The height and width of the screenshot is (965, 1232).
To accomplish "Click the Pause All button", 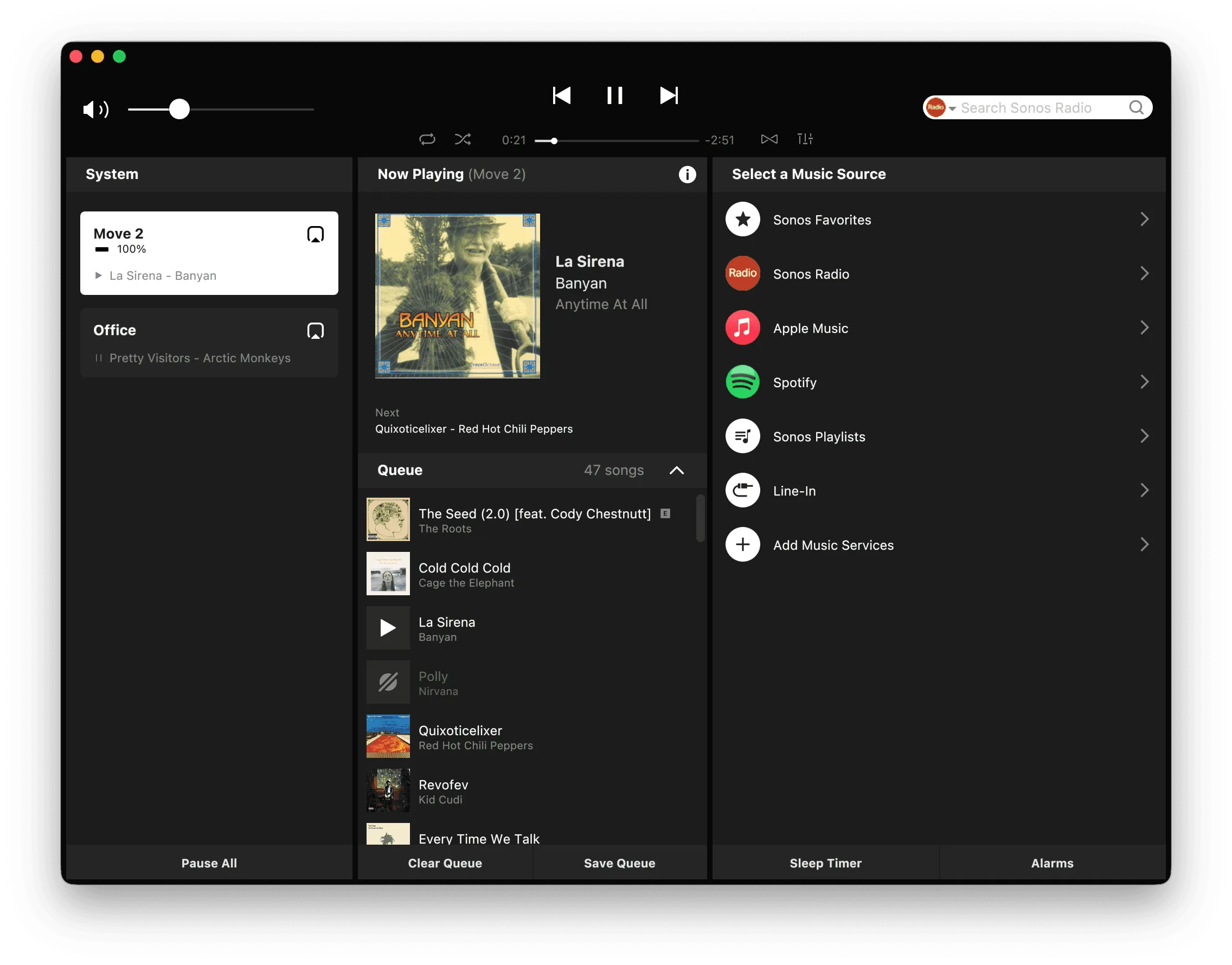I will click(x=209, y=863).
